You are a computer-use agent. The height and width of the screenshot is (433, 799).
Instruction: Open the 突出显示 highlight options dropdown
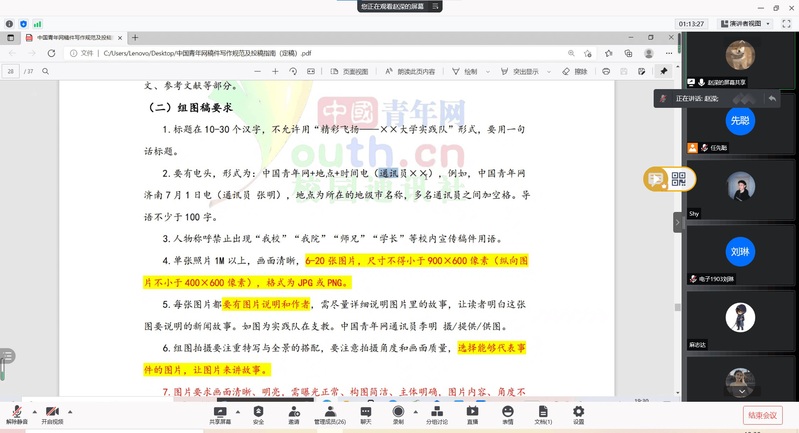[x=549, y=72]
